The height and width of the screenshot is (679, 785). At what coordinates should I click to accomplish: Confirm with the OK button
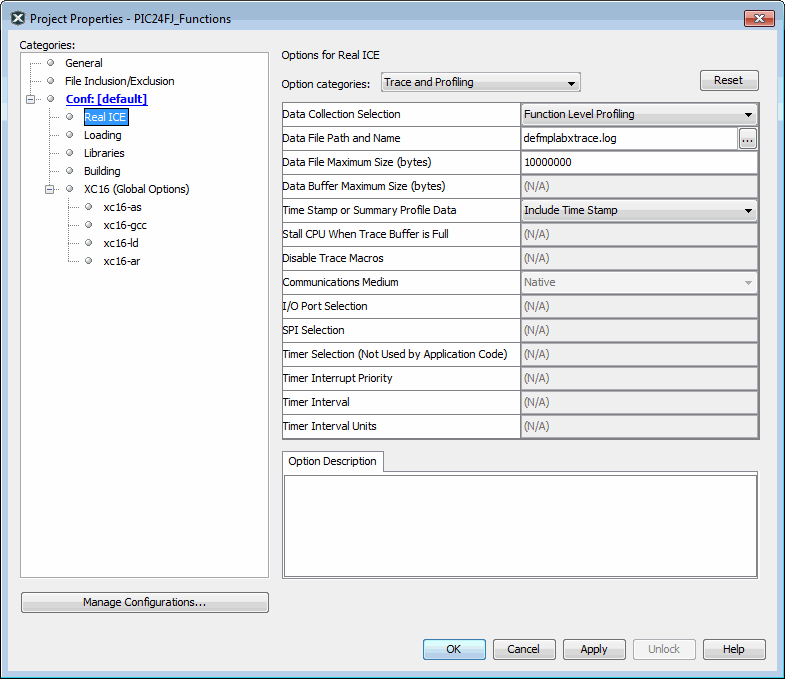click(454, 649)
